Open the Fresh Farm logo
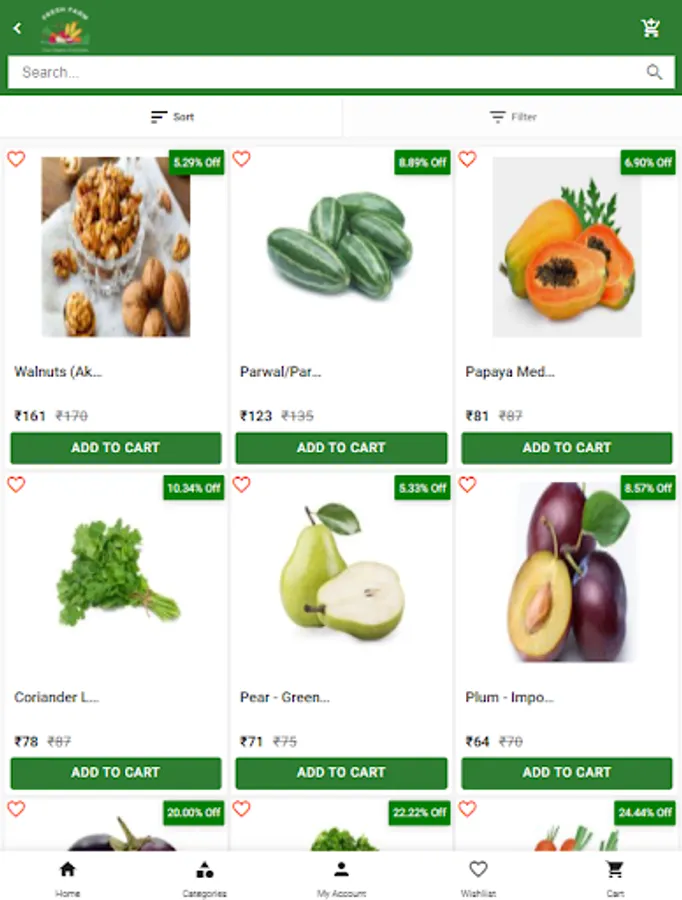Screen dimensions: 682x900 tap(65, 29)
